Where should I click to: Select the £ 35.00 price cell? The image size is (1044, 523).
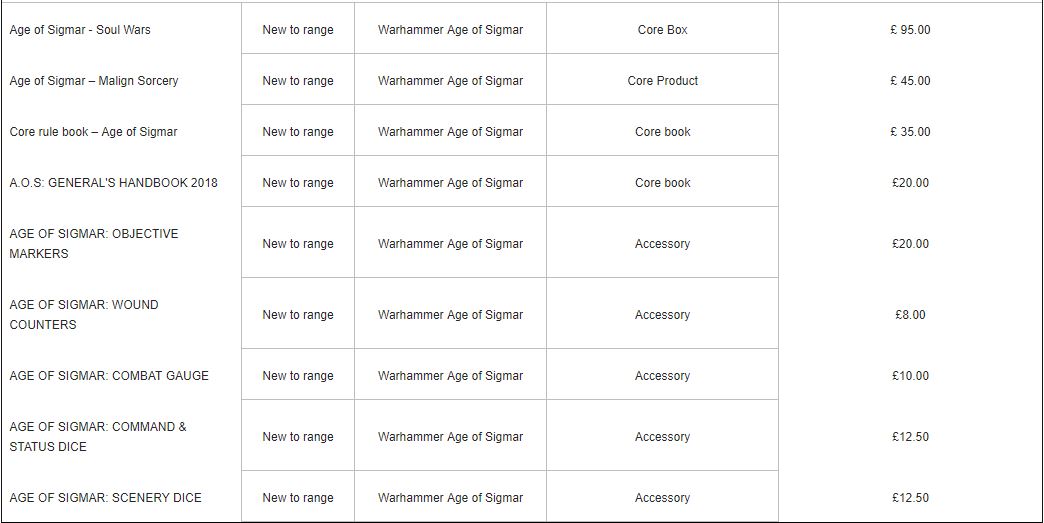click(910, 132)
